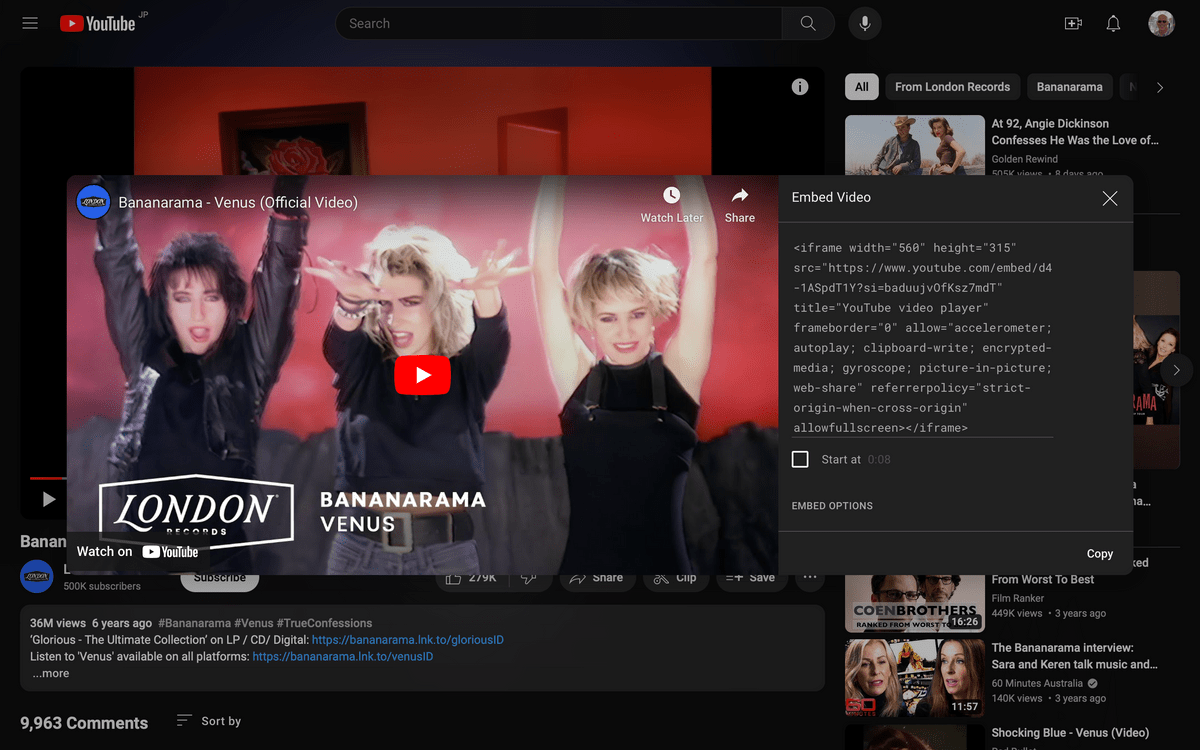The height and width of the screenshot is (750, 1200).
Task: Expand the description with ...more
Action: [50, 674]
